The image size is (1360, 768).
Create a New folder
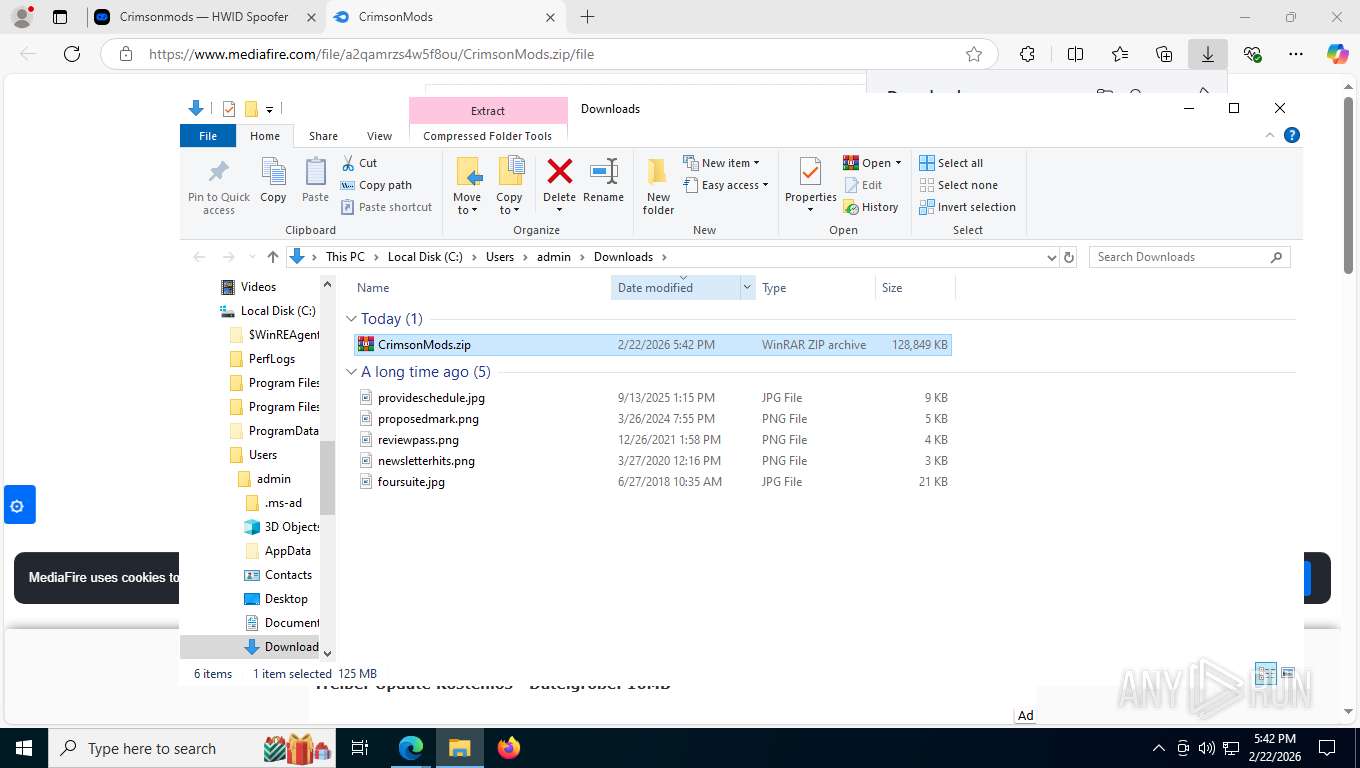pos(658,187)
